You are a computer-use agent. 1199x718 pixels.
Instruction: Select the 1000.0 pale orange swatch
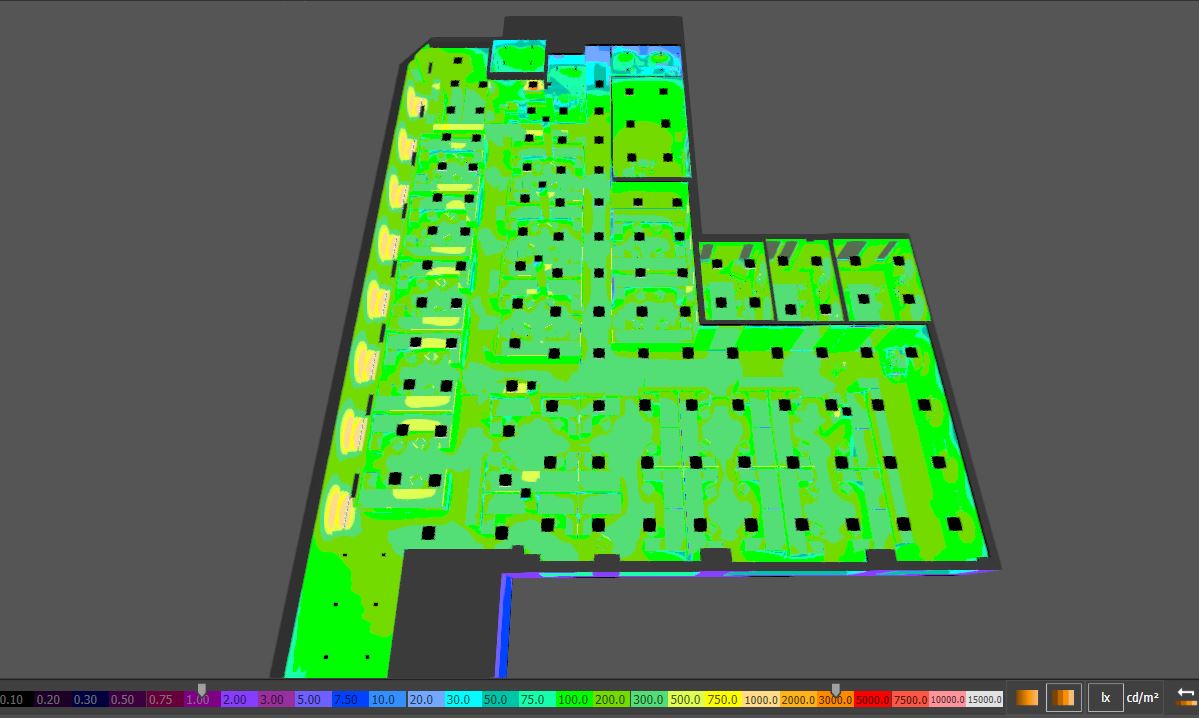760,700
